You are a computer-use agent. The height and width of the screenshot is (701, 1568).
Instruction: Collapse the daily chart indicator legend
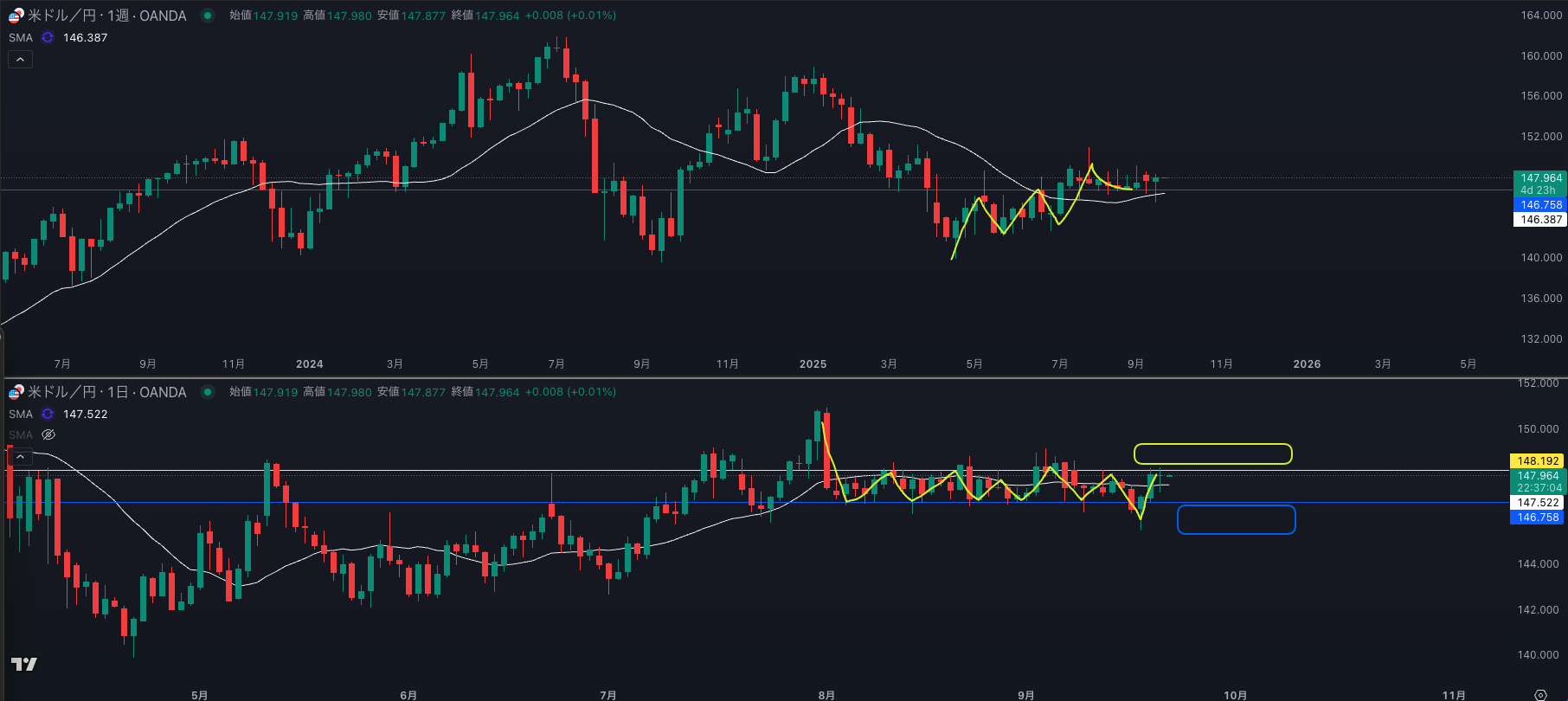pyautogui.click(x=20, y=456)
